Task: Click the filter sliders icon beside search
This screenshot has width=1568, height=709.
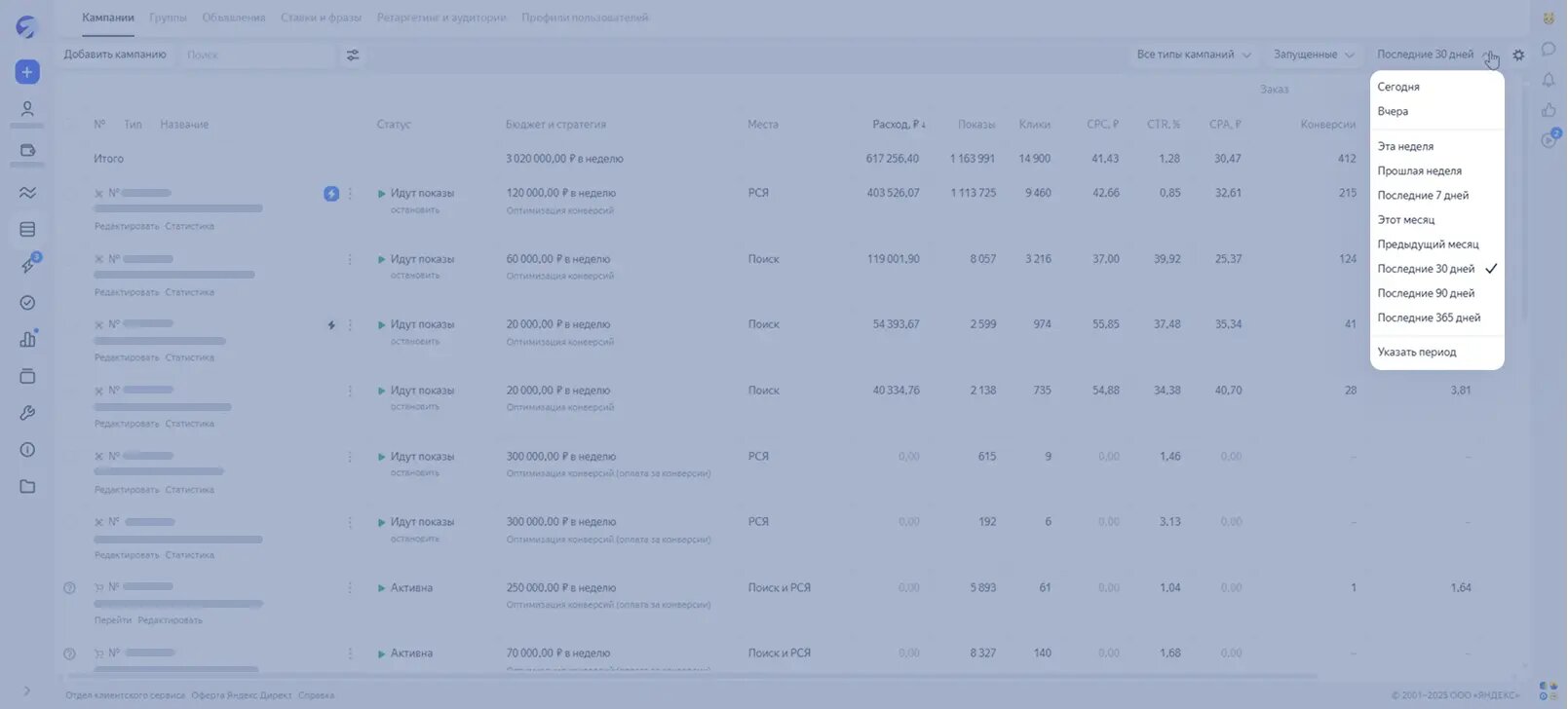Action: 353,56
